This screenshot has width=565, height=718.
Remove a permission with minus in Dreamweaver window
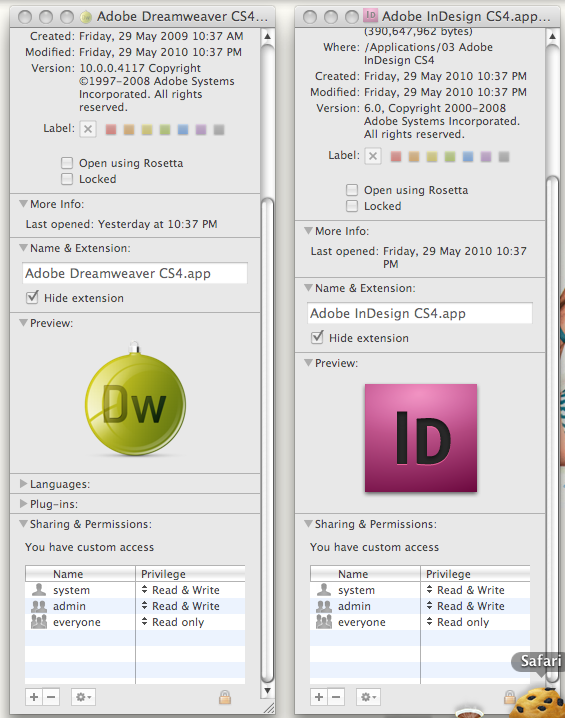click(51, 697)
